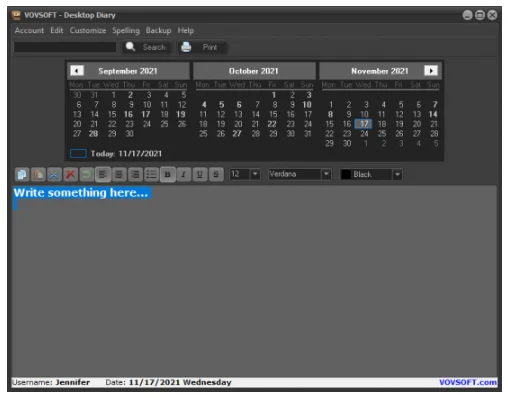Open the Customize menu

click(x=88, y=31)
